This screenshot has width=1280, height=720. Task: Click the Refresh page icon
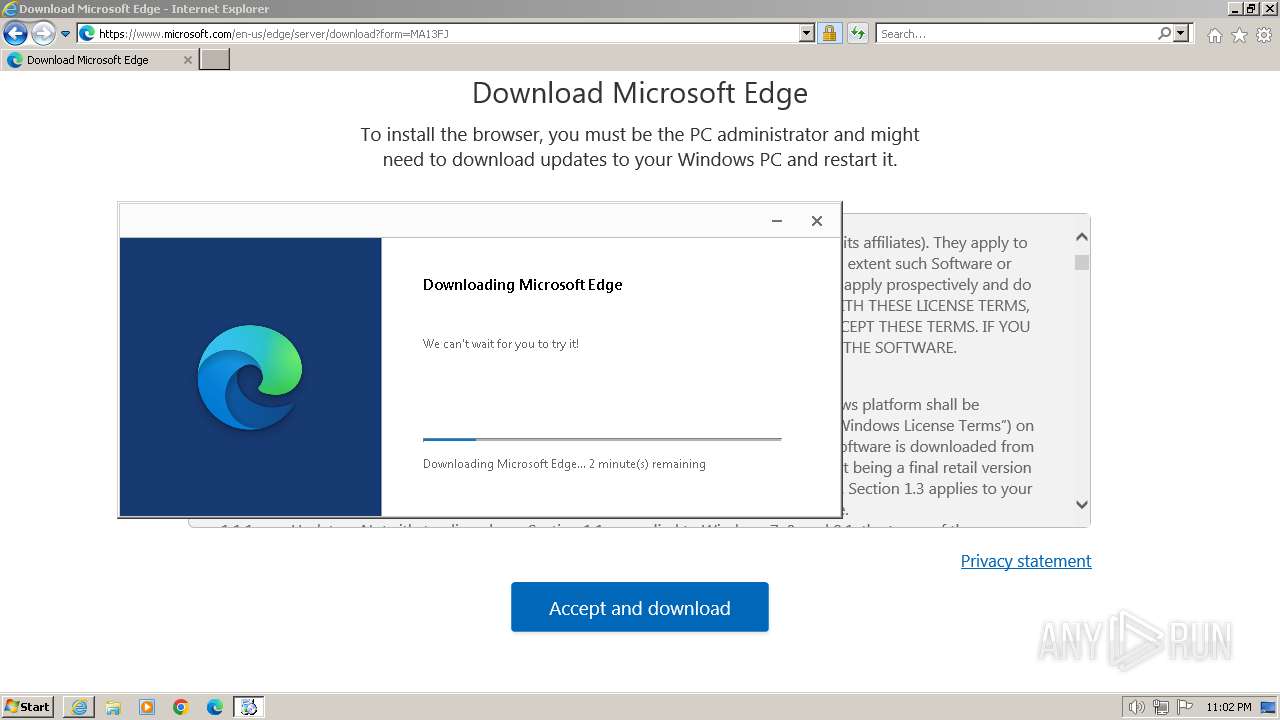pyautogui.click(x=857, y=34)
